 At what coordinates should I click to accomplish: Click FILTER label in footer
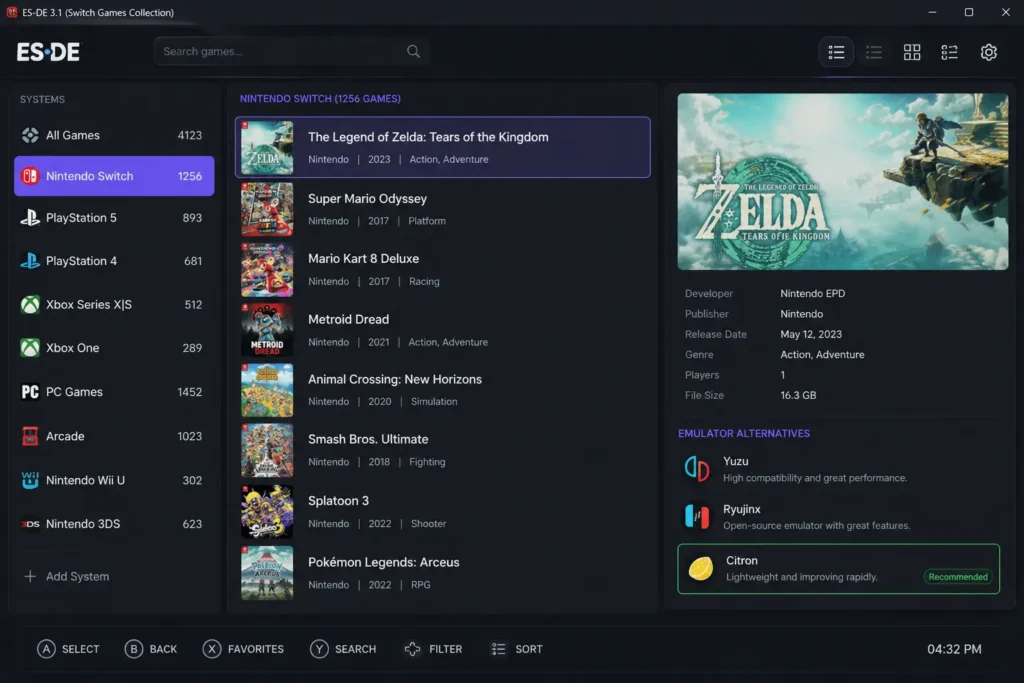[x=445, y=649]
